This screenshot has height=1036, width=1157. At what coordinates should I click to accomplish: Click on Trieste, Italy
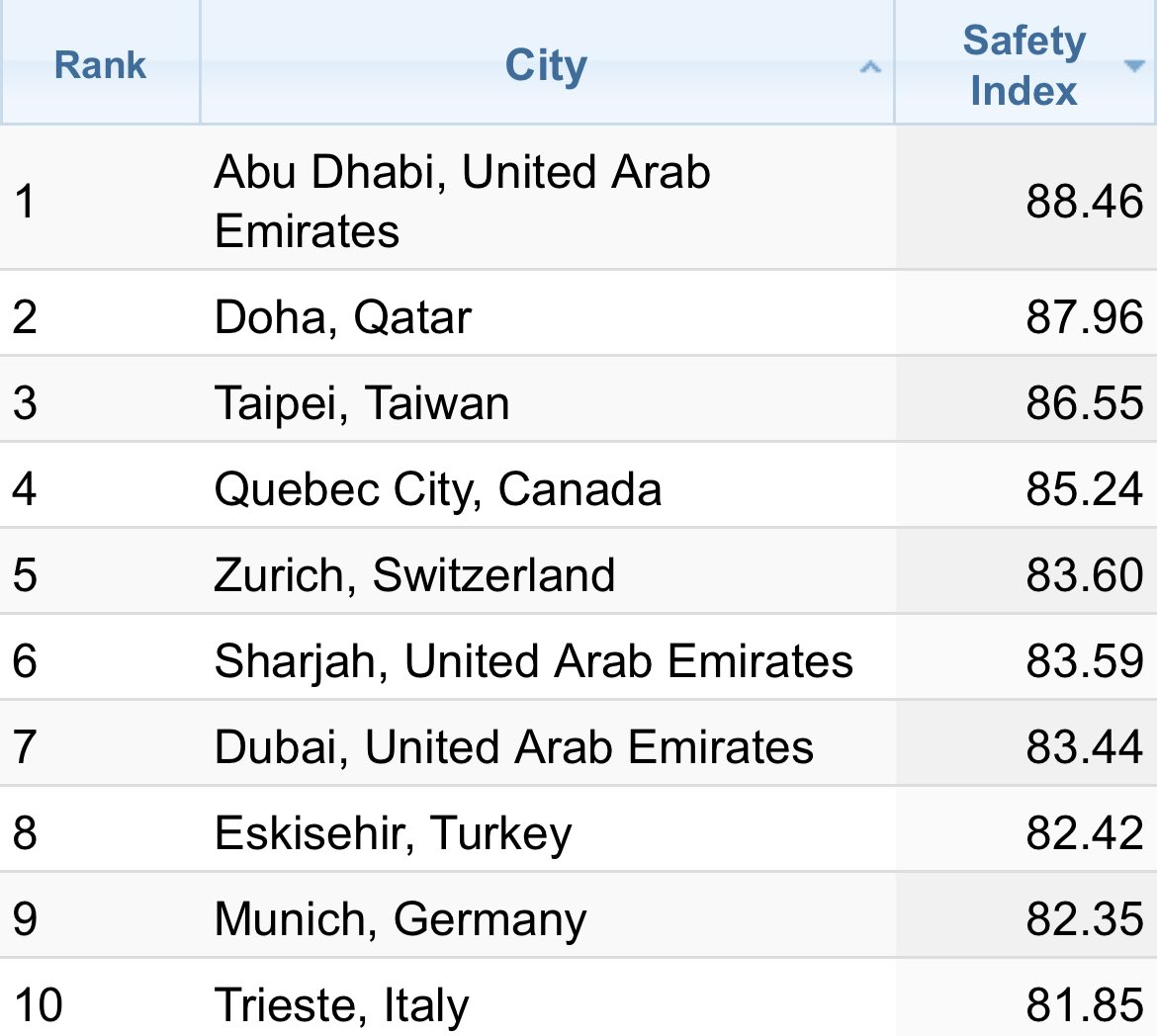coord(341,1005)
